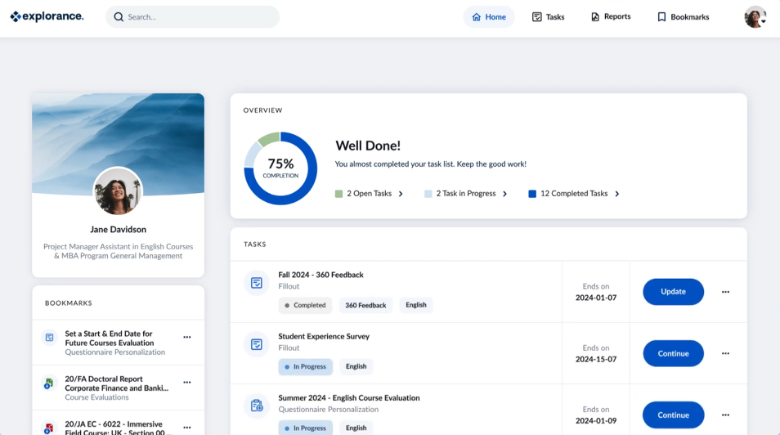The width and height of the screenshot is (780, 435).
Task: Click the search magnifier icon
Action: click(x=118, y=17)
